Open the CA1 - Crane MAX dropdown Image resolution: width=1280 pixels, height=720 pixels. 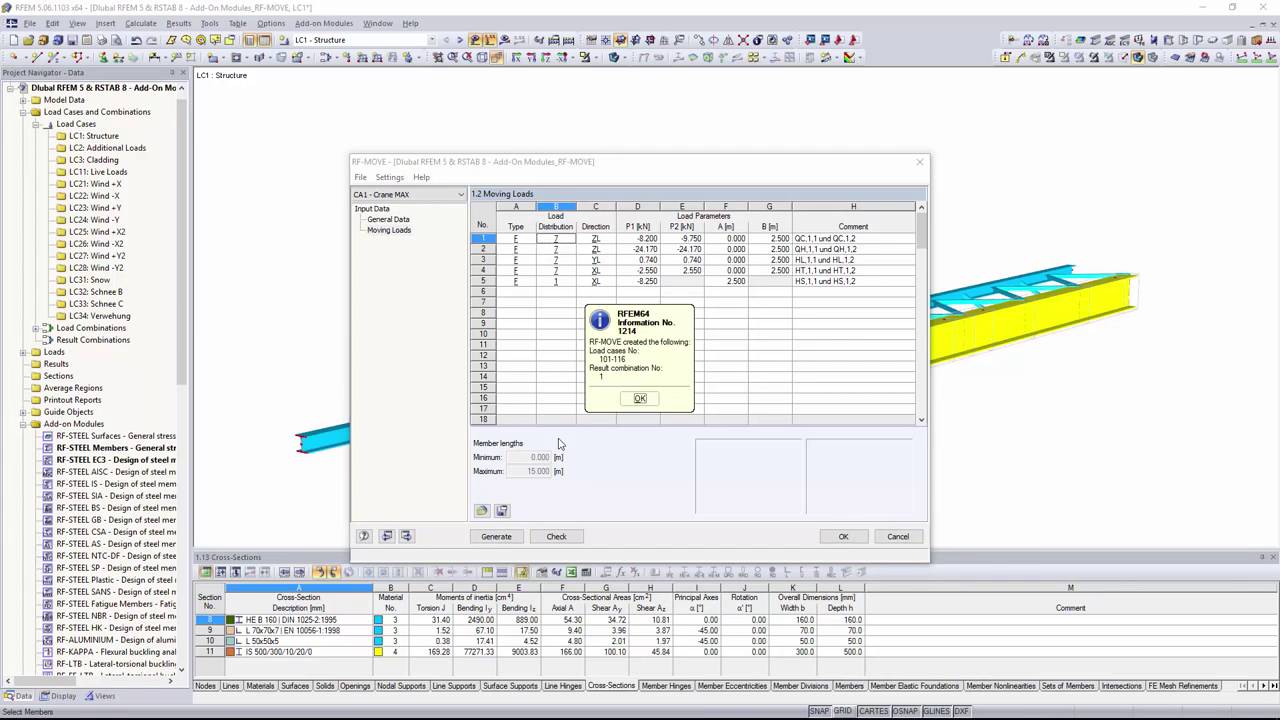pyautogui.click(x=461, y=195)
